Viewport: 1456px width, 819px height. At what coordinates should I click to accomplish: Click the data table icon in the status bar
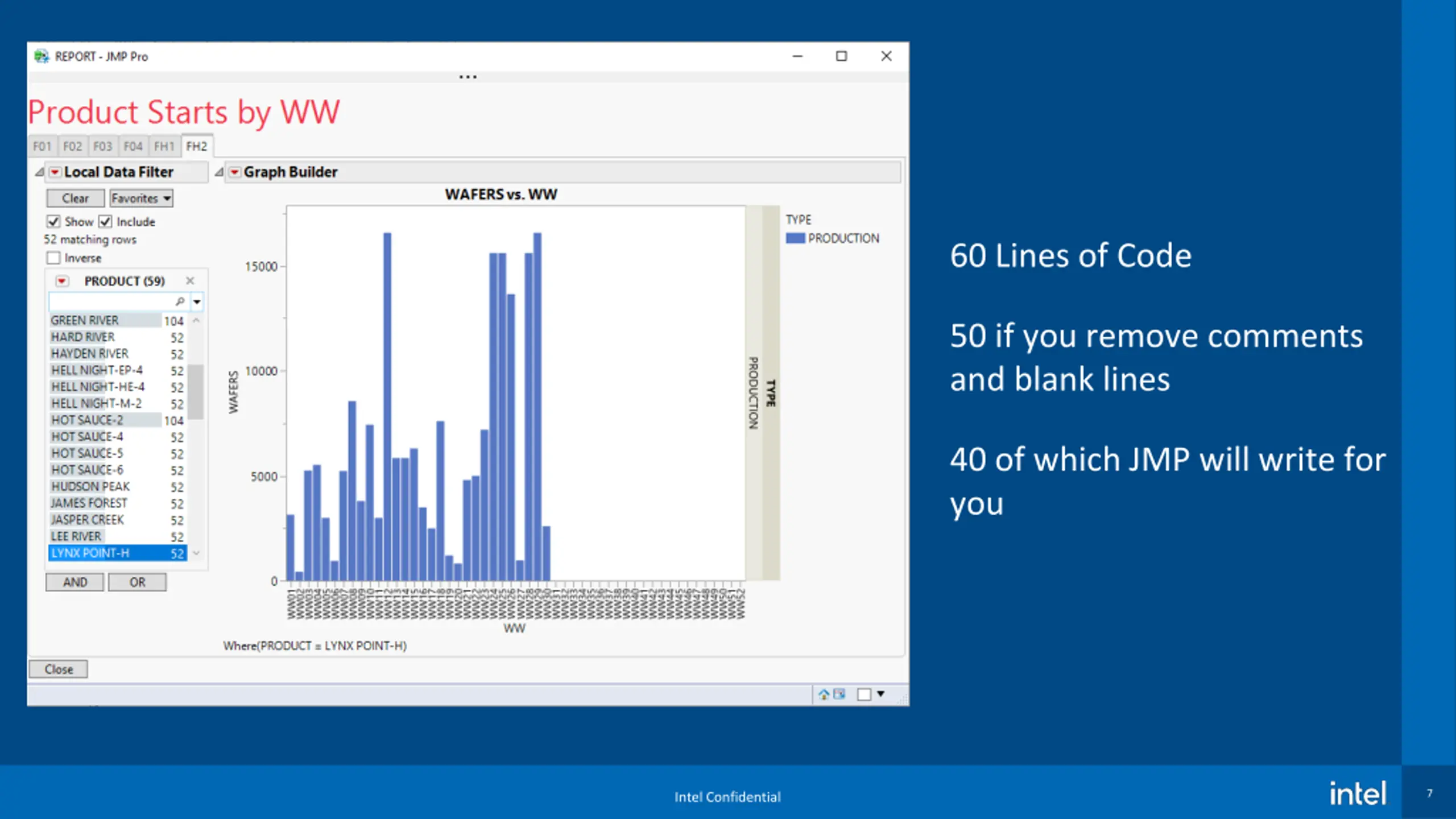(839, 694)
